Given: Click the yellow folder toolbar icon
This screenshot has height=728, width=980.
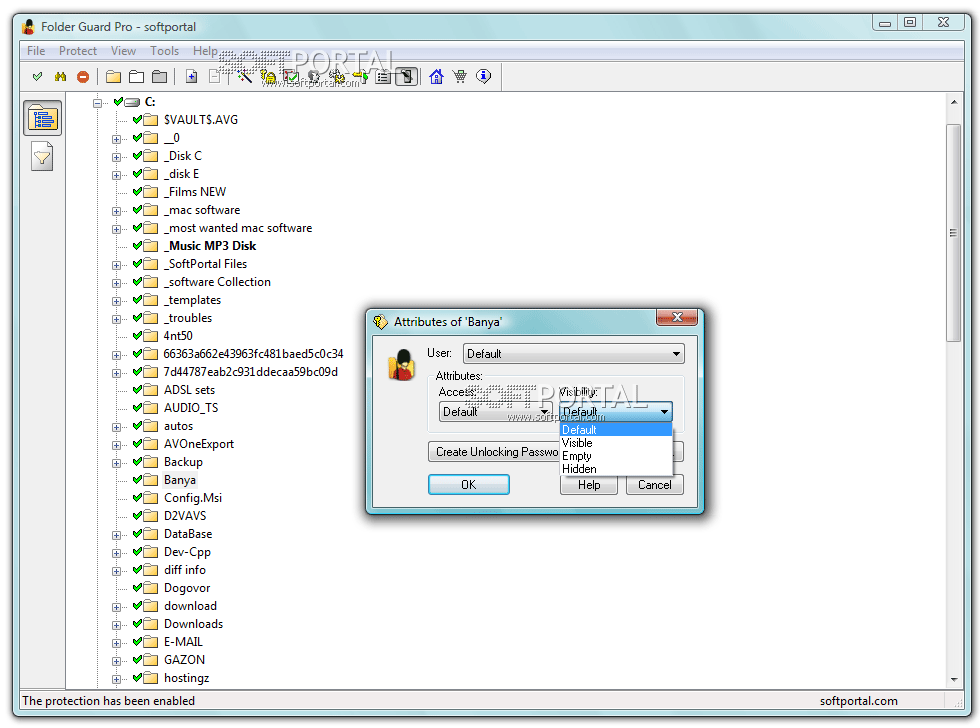Looking at the screenshot, I should tap(113, 77).
